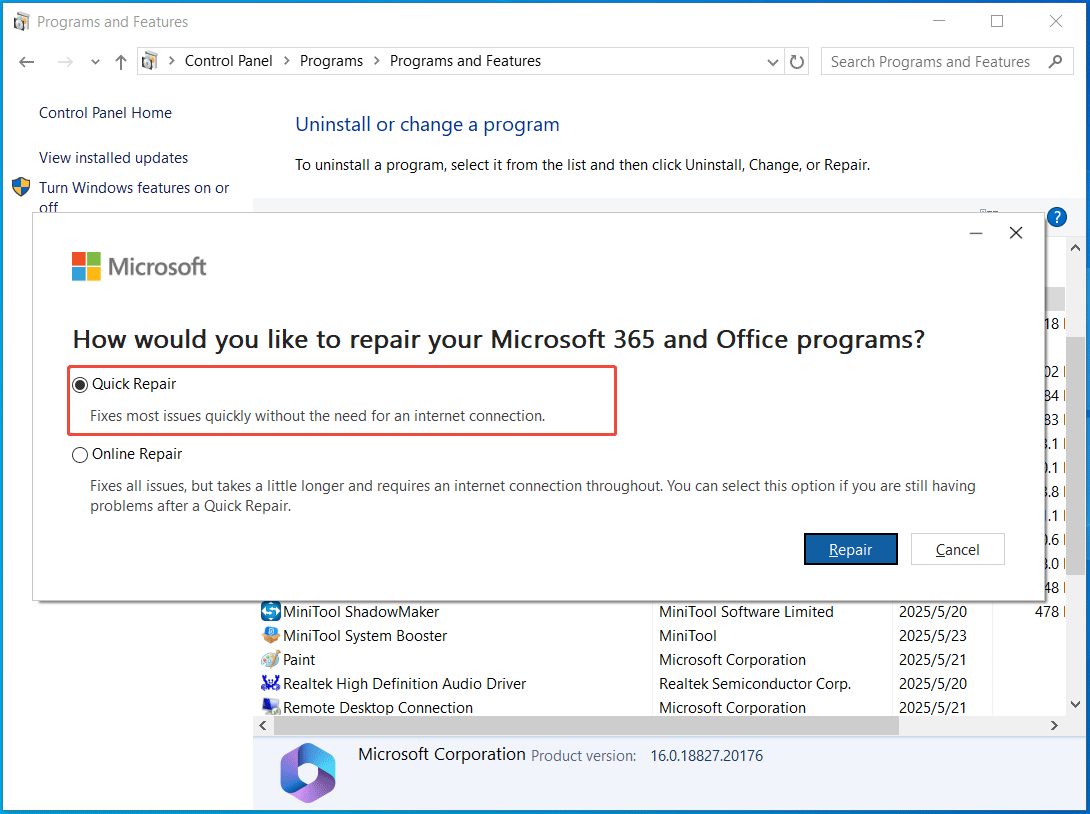The width and height of the screenshot is (1090, 814).
Task: Expand the breadcrumb chevron after Programs
Action: coord(375,61)
